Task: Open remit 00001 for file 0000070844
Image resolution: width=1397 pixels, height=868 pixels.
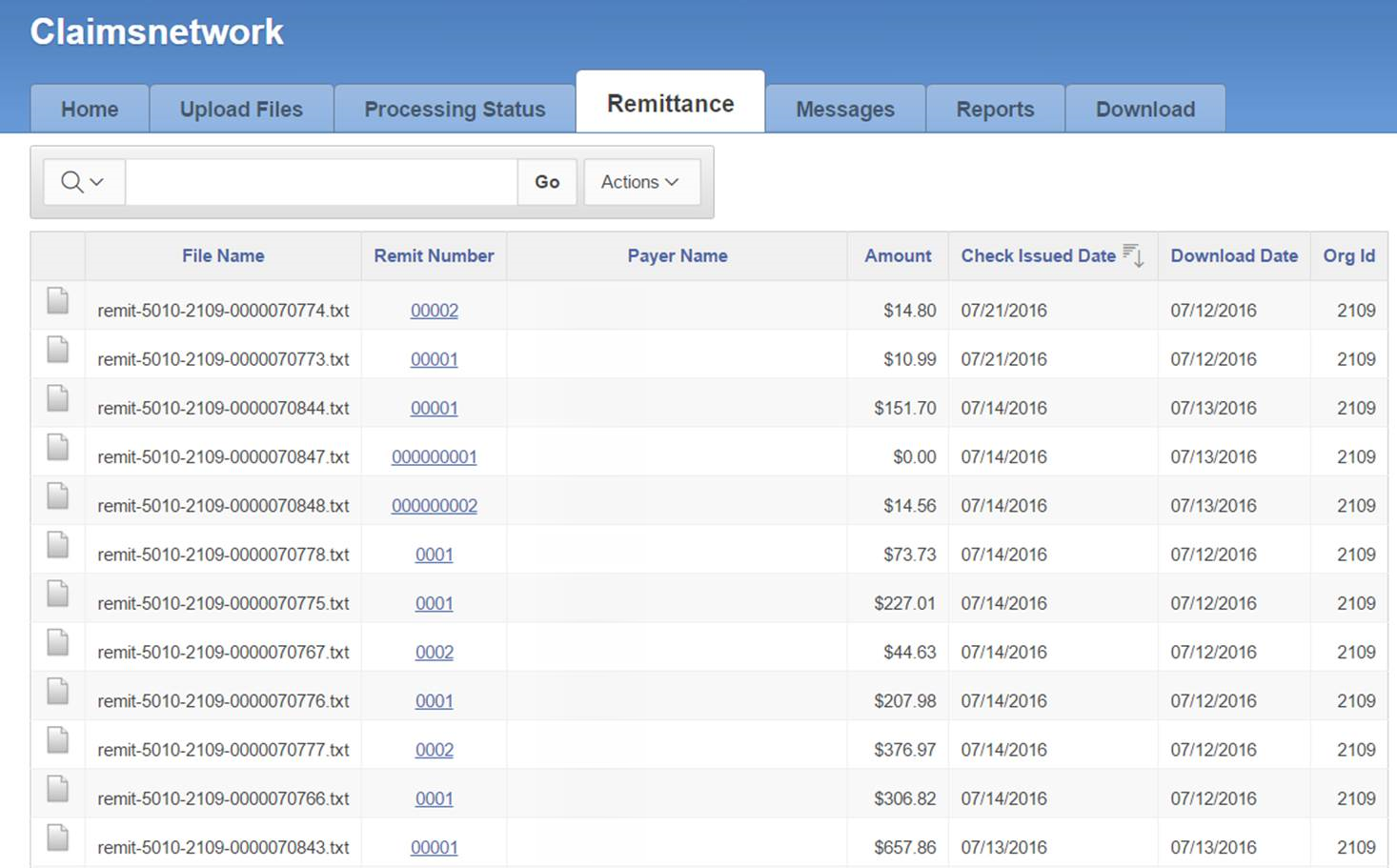Action: 435,408
